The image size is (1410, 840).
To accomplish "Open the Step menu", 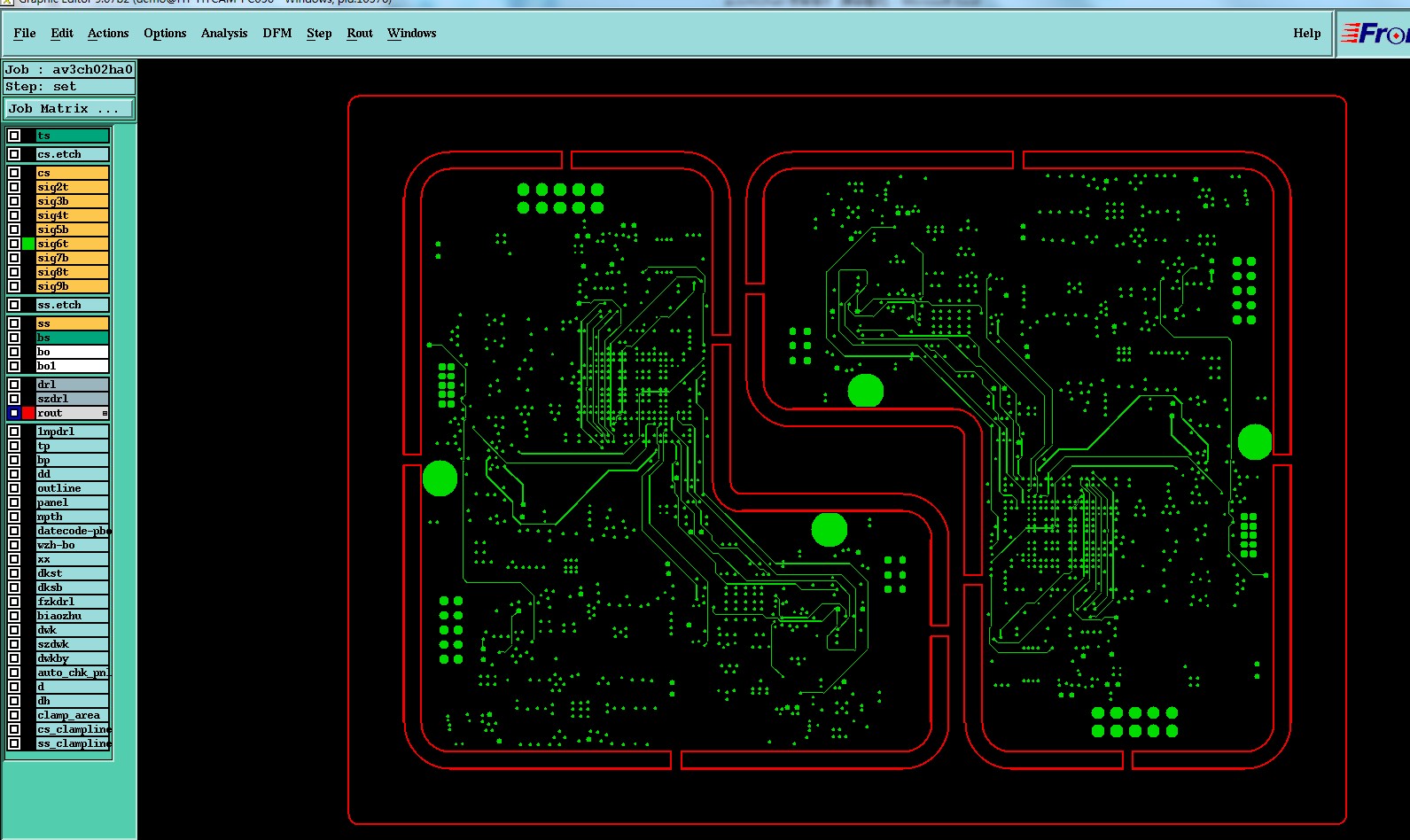I will [x=319, y=33].
